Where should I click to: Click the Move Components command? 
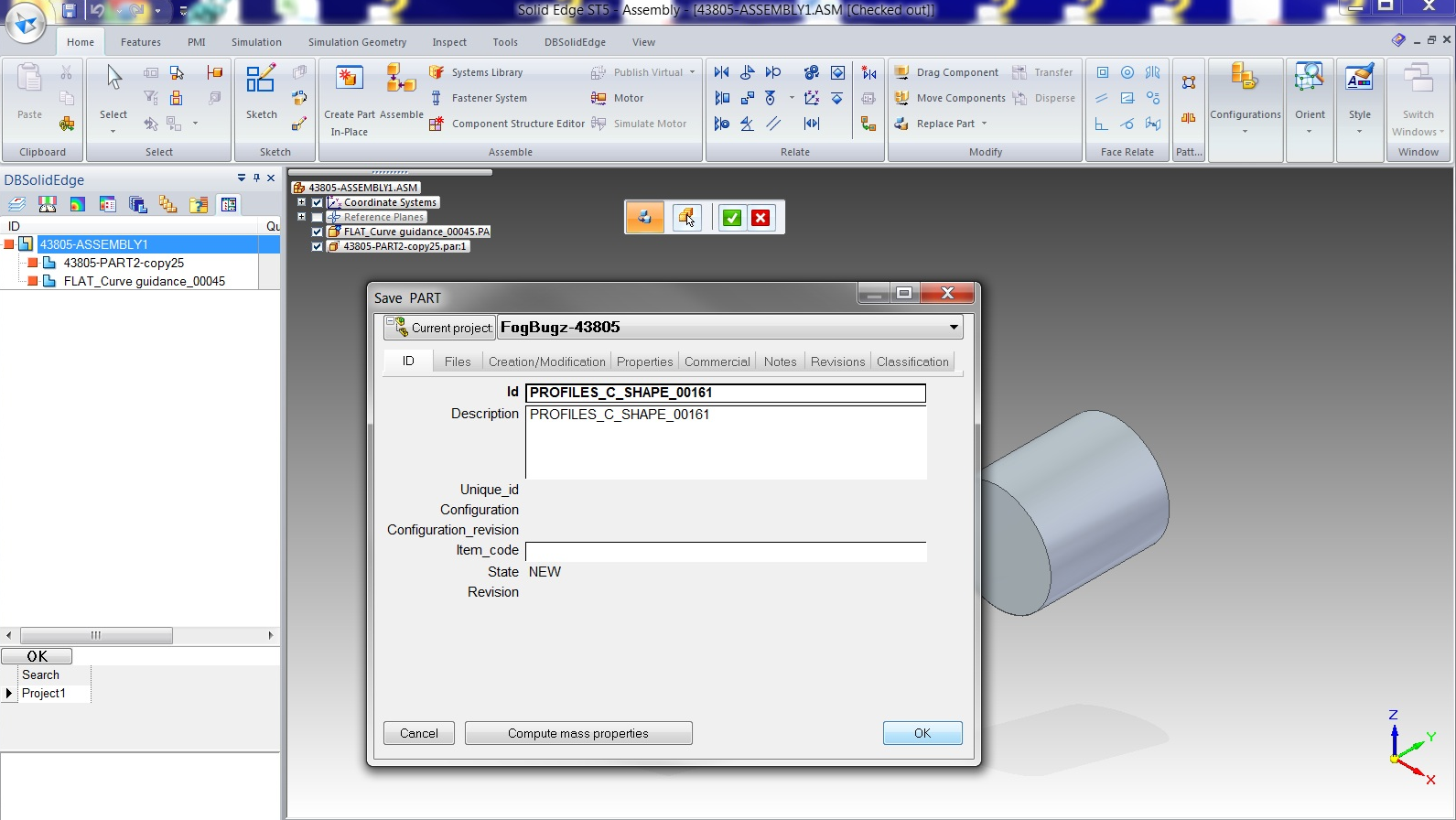click(950, 98)
